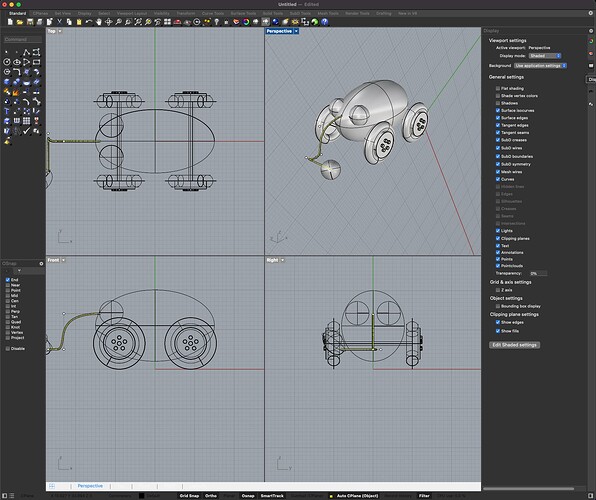Open the Mesh Tools toolbar tab
This screenshot has height=500, width=596.
click(328, 13)
